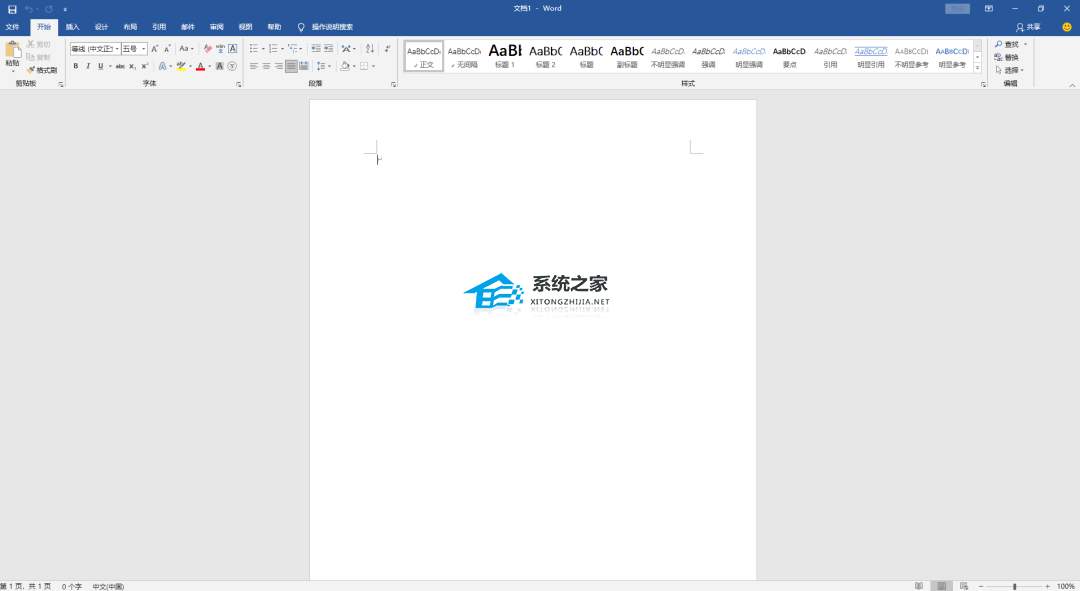Apply the 要点 (Strong) style
This screenshot has height=591, width=1080.
pos(789,56)
